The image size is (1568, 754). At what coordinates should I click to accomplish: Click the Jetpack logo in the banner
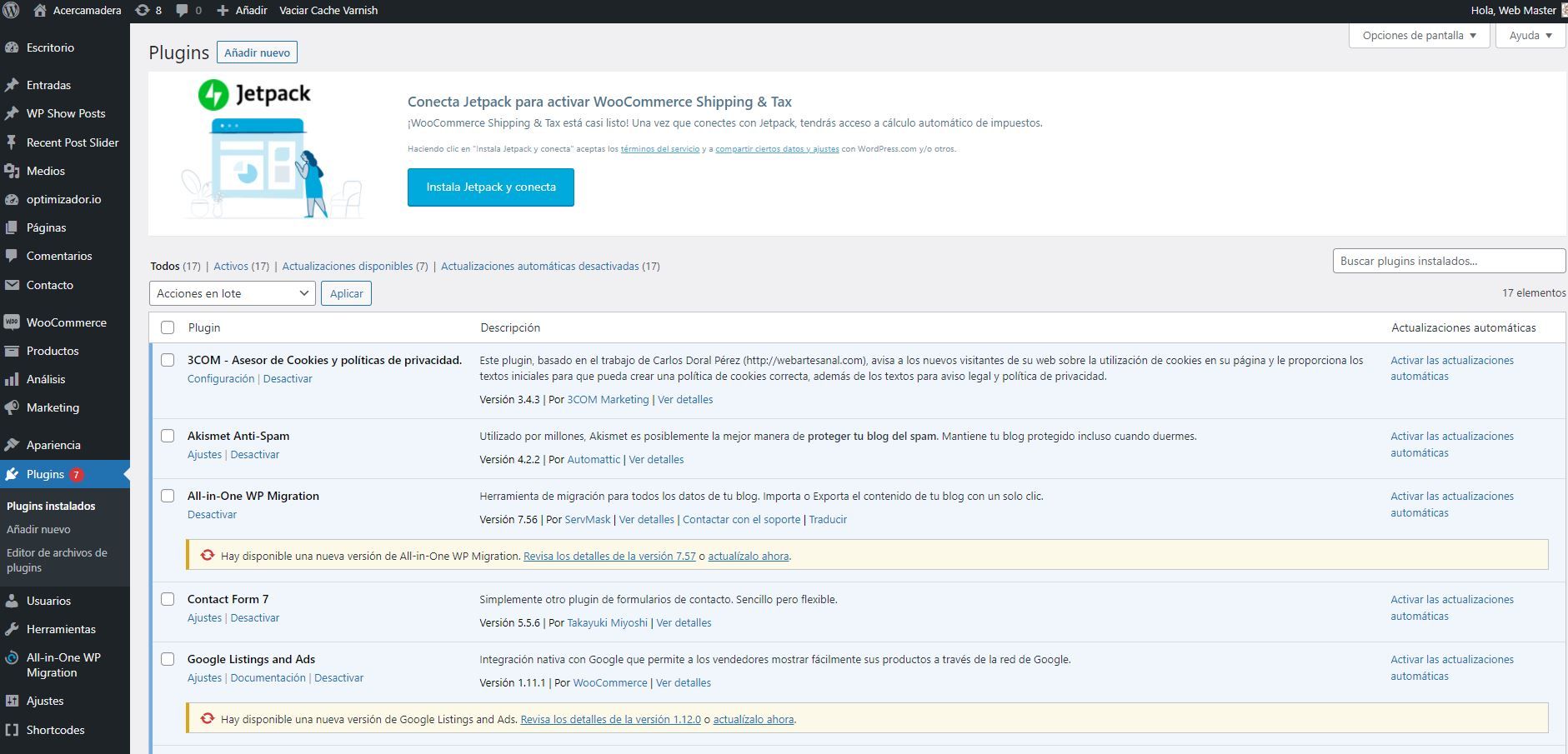tap(254, 94)
